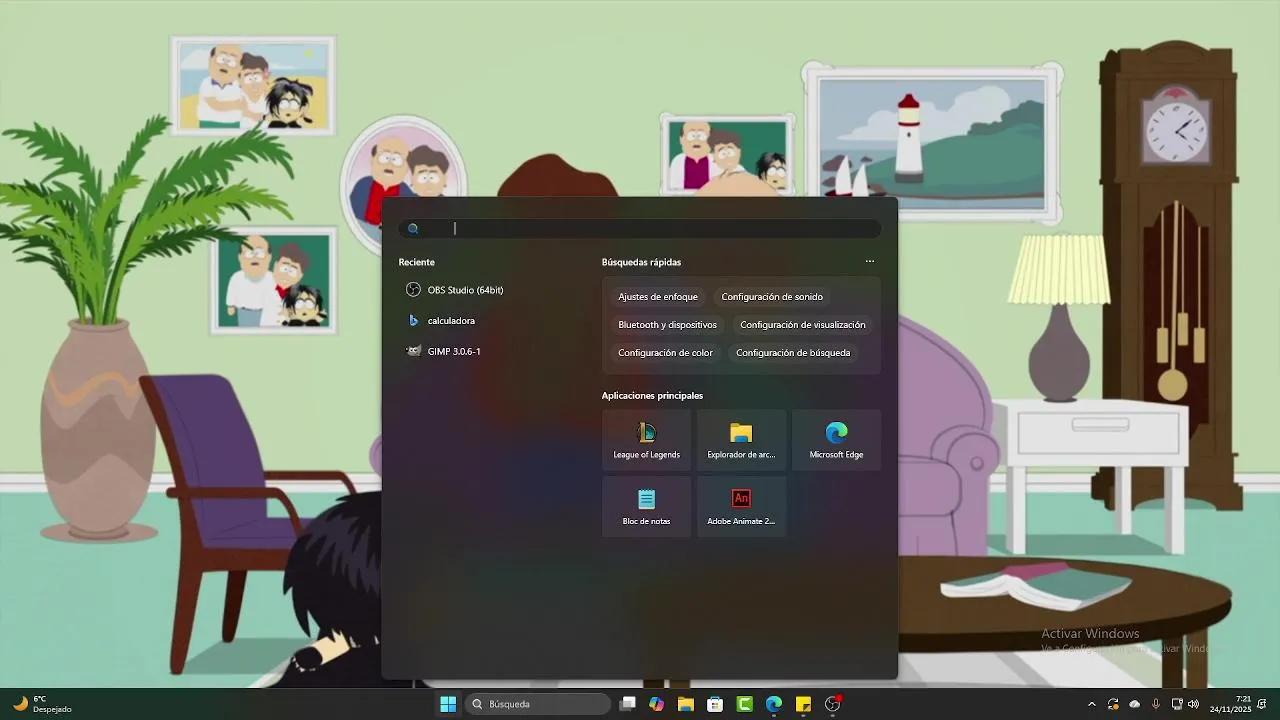Open the green Camtasia taskbar icon
This screenshot has height=720, width=1280.
coord(745,704)
